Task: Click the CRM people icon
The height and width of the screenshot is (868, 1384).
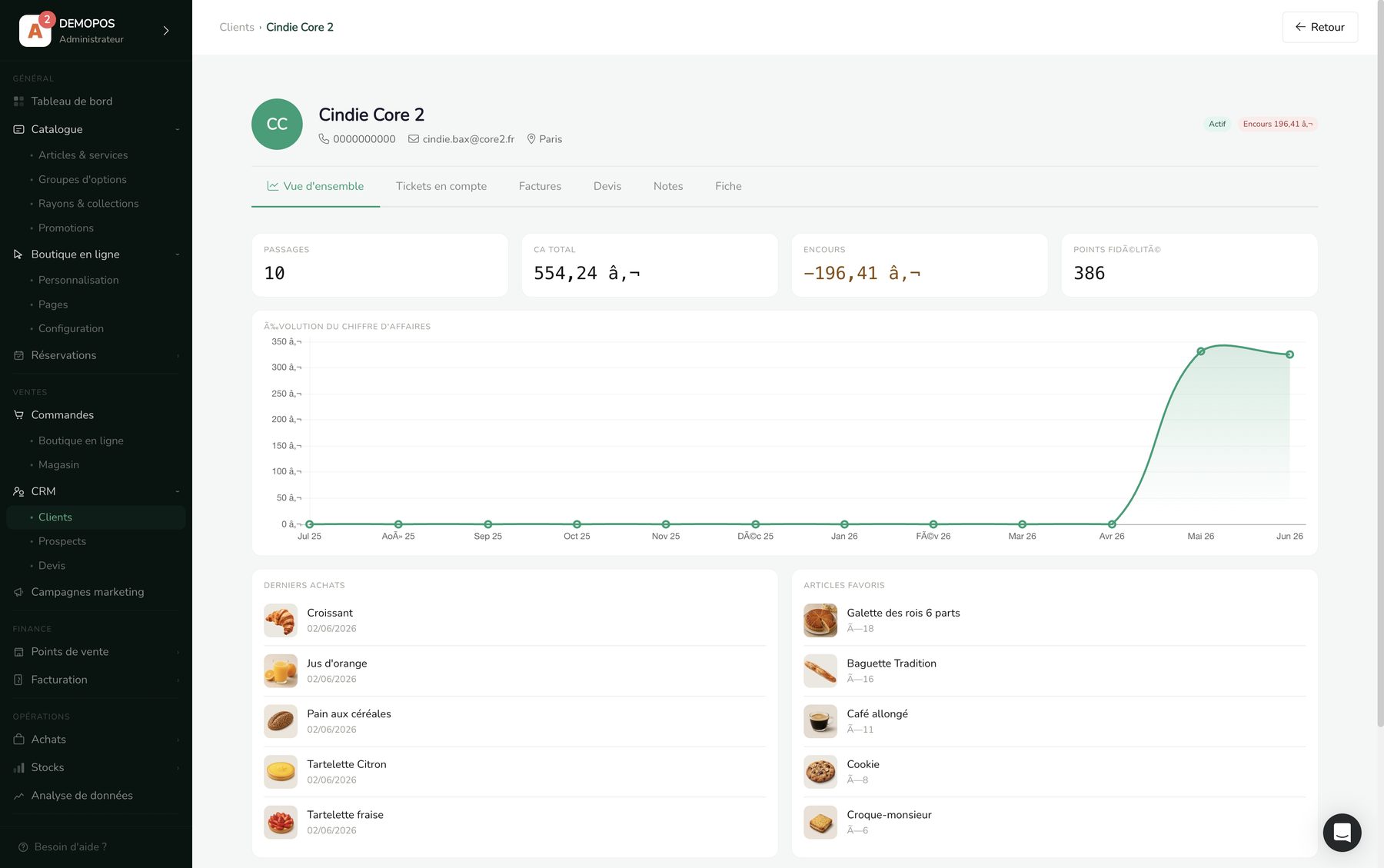Action: (x=18, y=491)
